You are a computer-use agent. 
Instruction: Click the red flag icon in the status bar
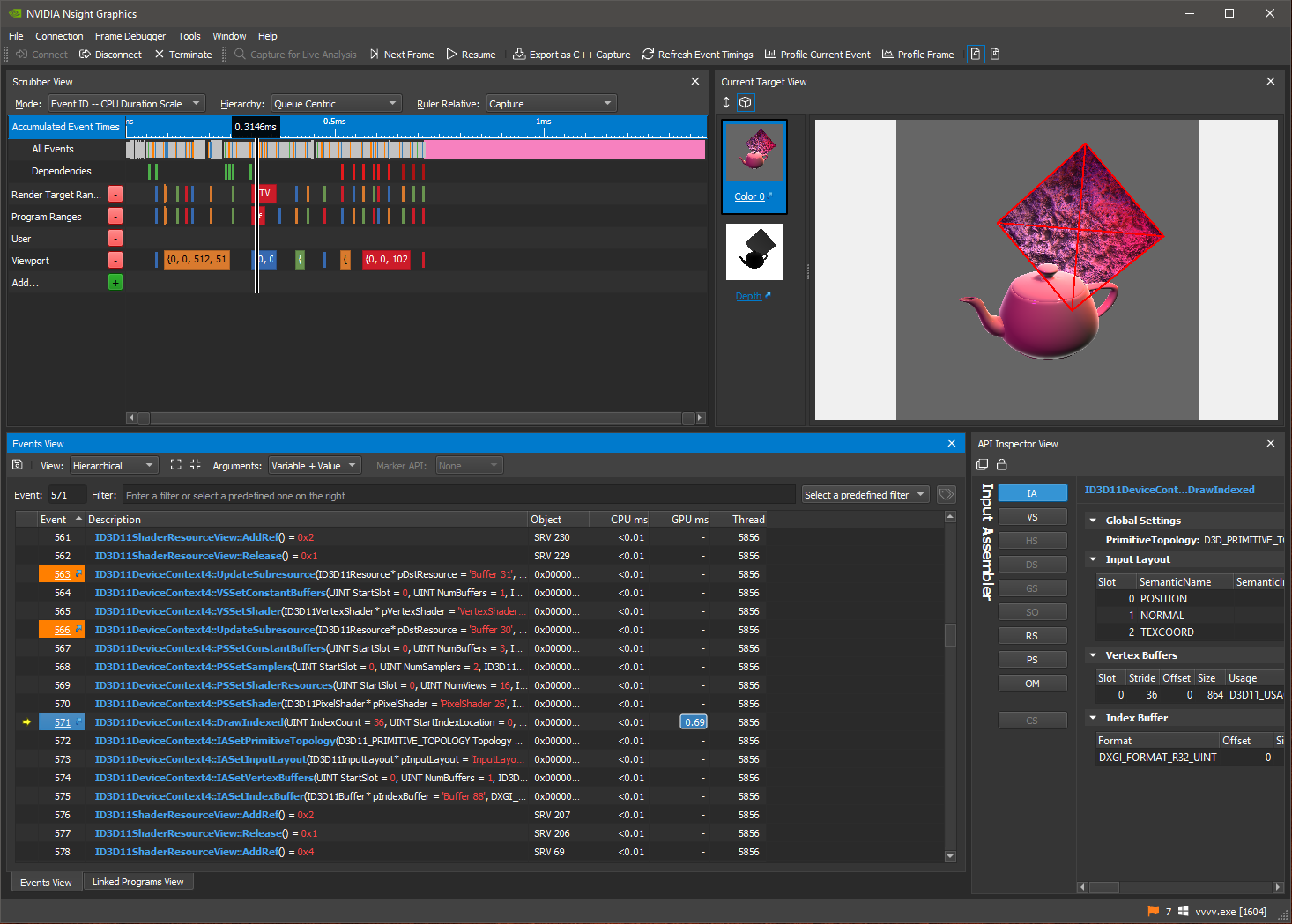[x=1154, y=911]
